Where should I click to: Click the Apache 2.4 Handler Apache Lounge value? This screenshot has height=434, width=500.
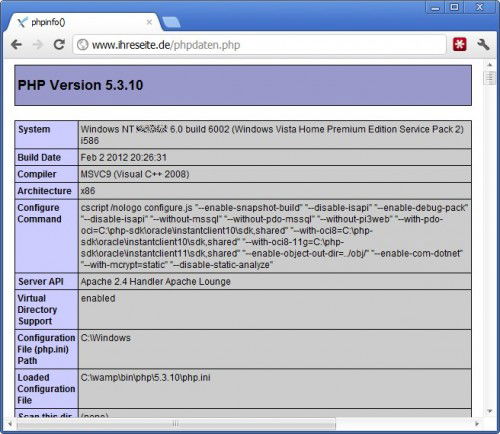(156, 282)
